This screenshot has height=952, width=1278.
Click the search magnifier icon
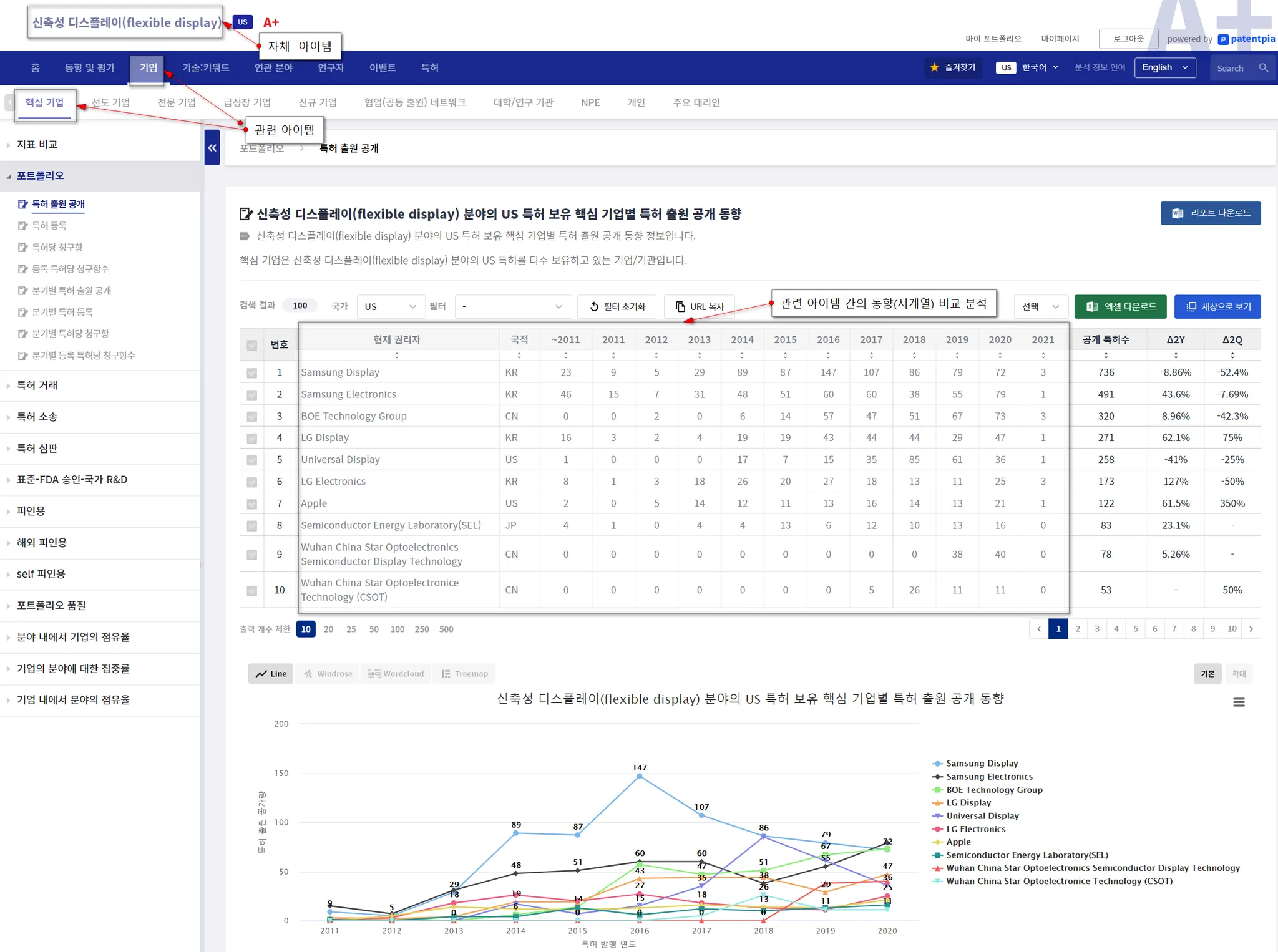(x=1263, y=68)
